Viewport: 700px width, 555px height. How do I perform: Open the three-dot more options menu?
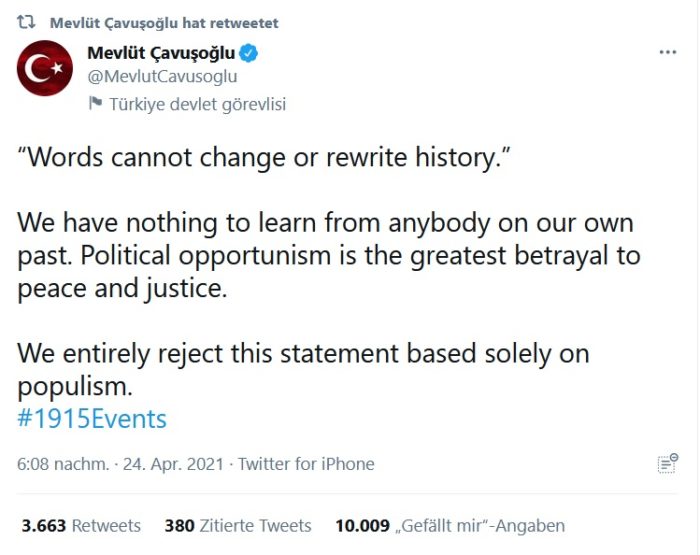668,52
